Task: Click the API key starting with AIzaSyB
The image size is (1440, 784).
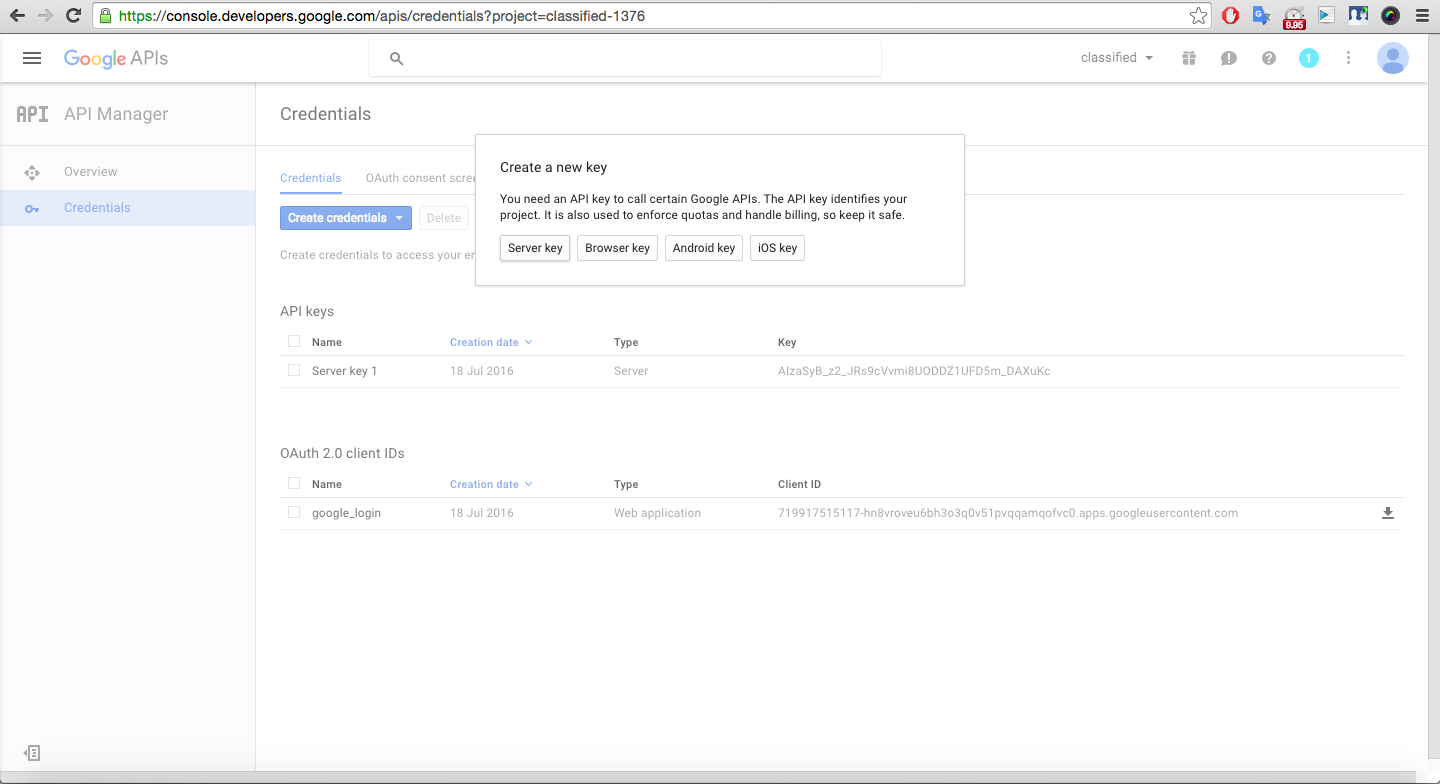Action: tap(914, 371)
